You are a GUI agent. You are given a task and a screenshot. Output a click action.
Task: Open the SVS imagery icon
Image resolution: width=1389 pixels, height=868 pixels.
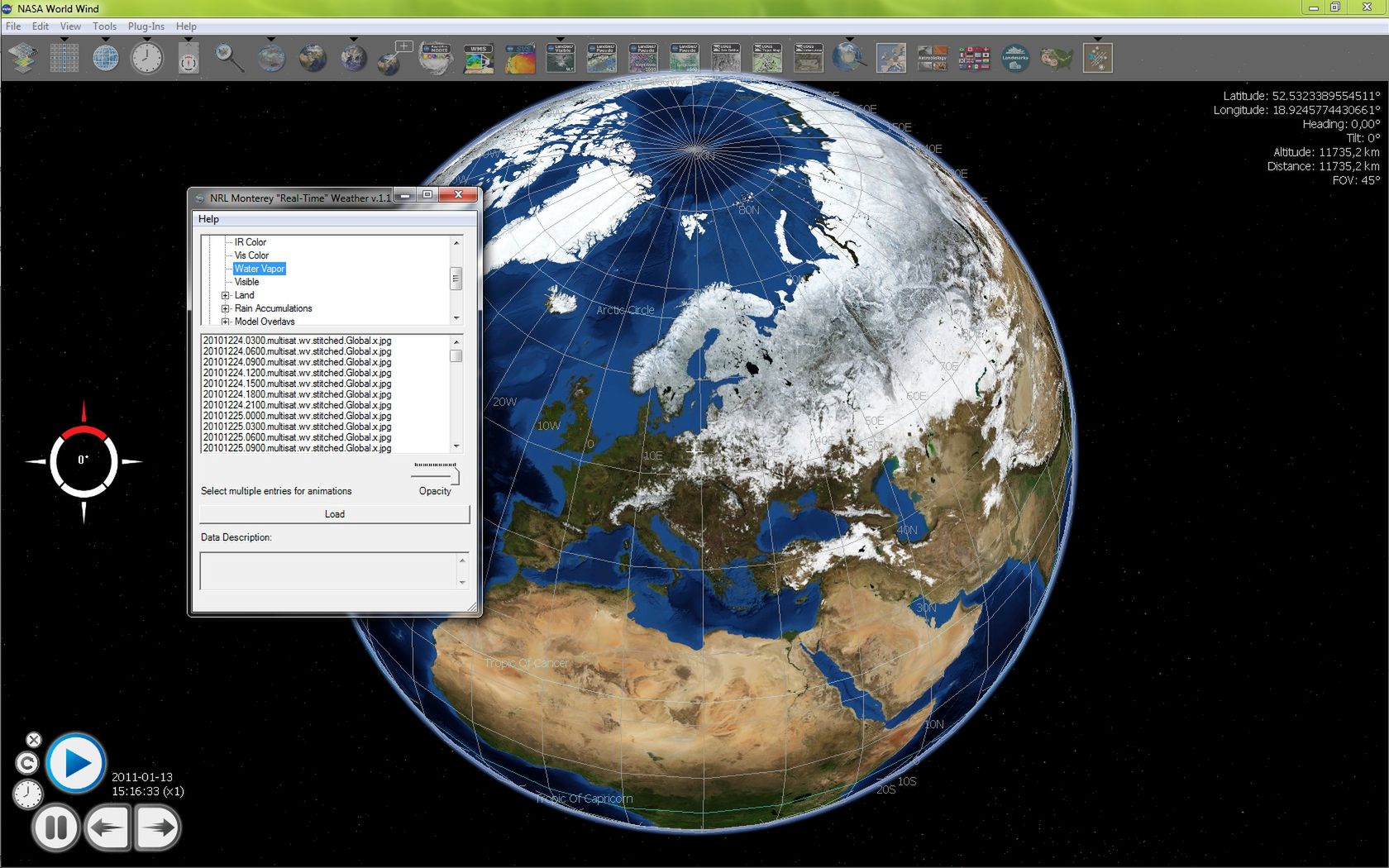pyautogui.click(x=519, y=58)
